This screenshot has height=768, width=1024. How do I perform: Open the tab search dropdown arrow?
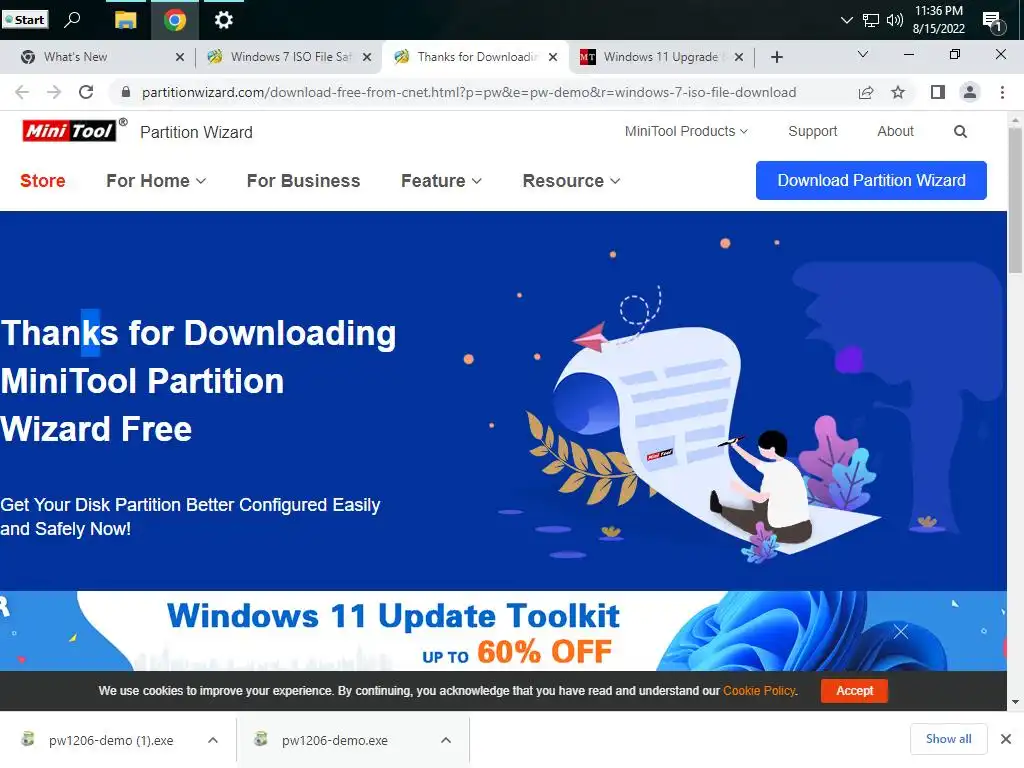tap(863, 54)
